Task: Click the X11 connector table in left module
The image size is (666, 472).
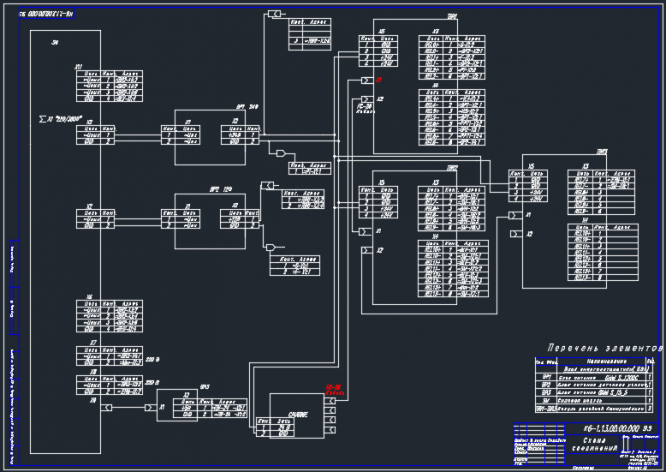Action: click(109, 86)
